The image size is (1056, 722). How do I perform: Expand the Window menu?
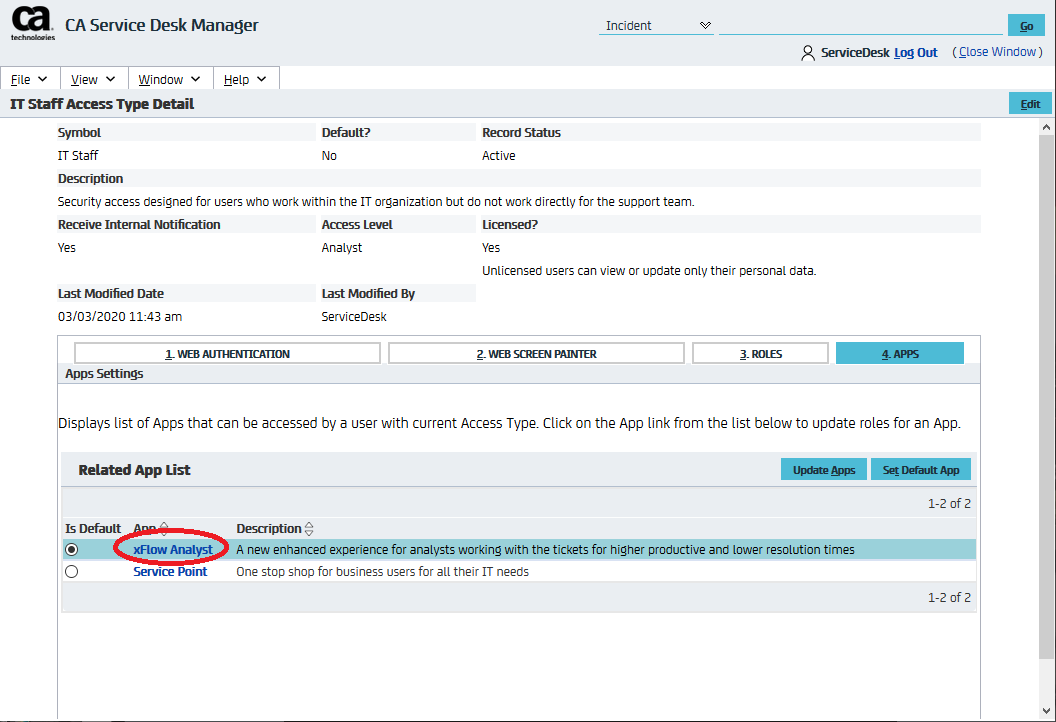(x=169, y=80)
